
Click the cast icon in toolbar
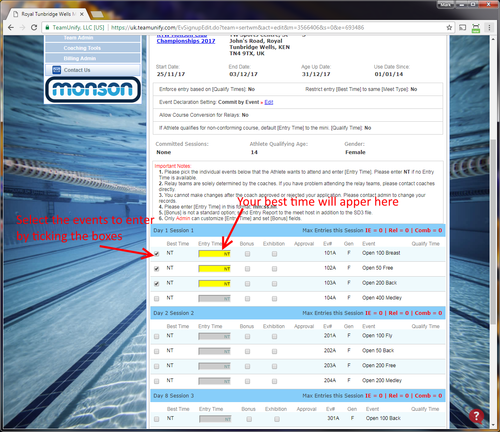coord(462,28)
